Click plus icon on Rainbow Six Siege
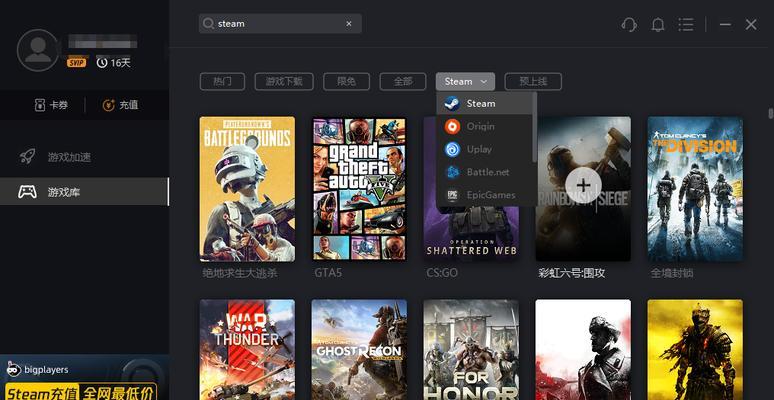Image resolution: width=774 pixels, height=400 pixels. (x=583, y=185)
